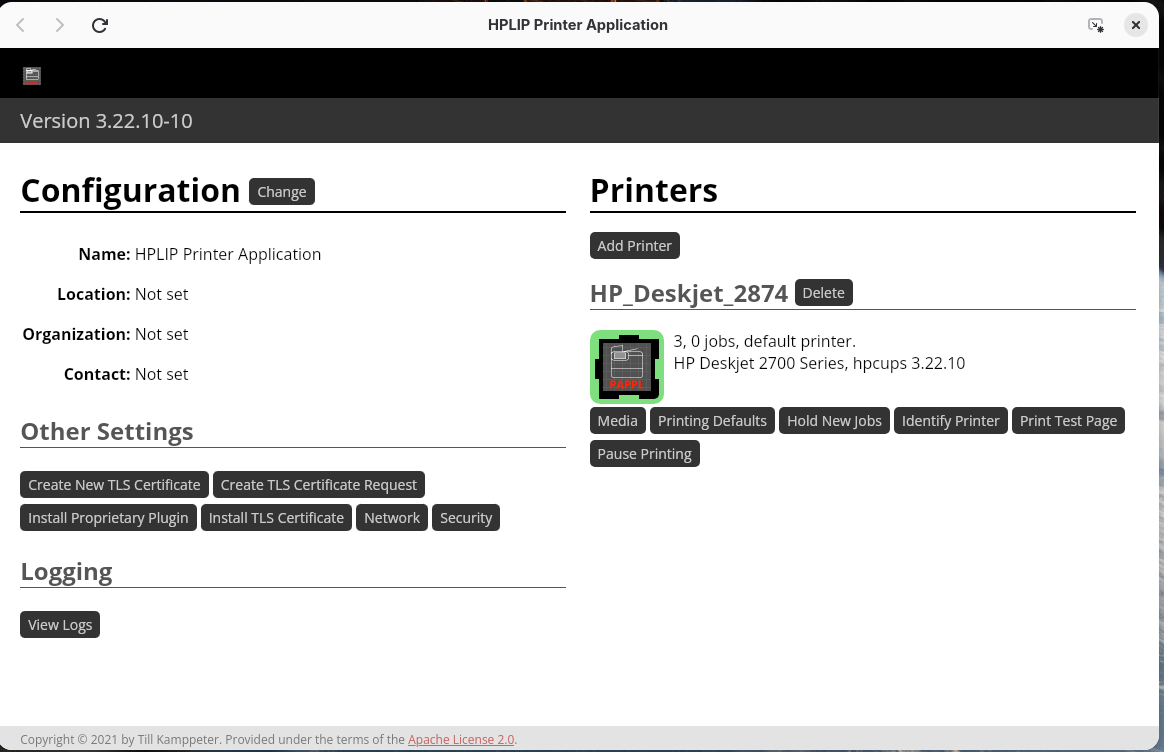Click the HPLIP home icon in header
The height and width of the screenshot is (752, 1164).
[x=32, y=75]
